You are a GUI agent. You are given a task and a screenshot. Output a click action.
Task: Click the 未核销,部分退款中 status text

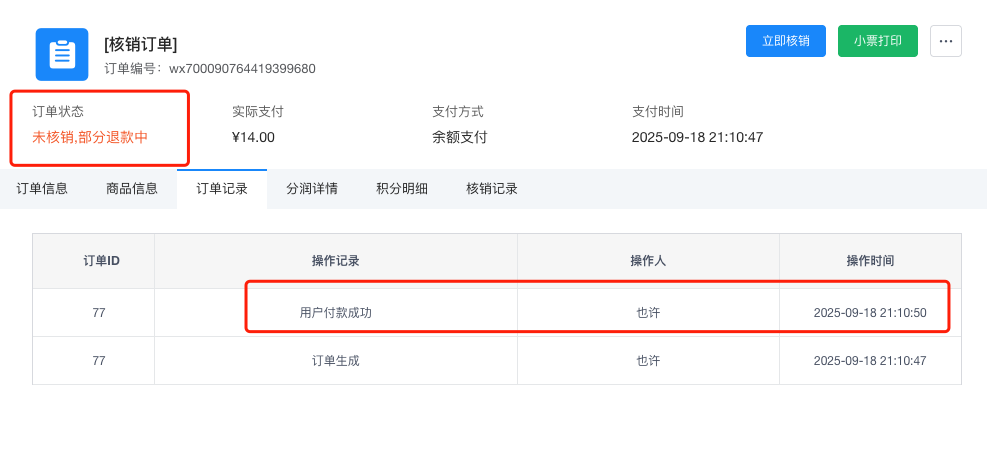(x=90, y=137)
